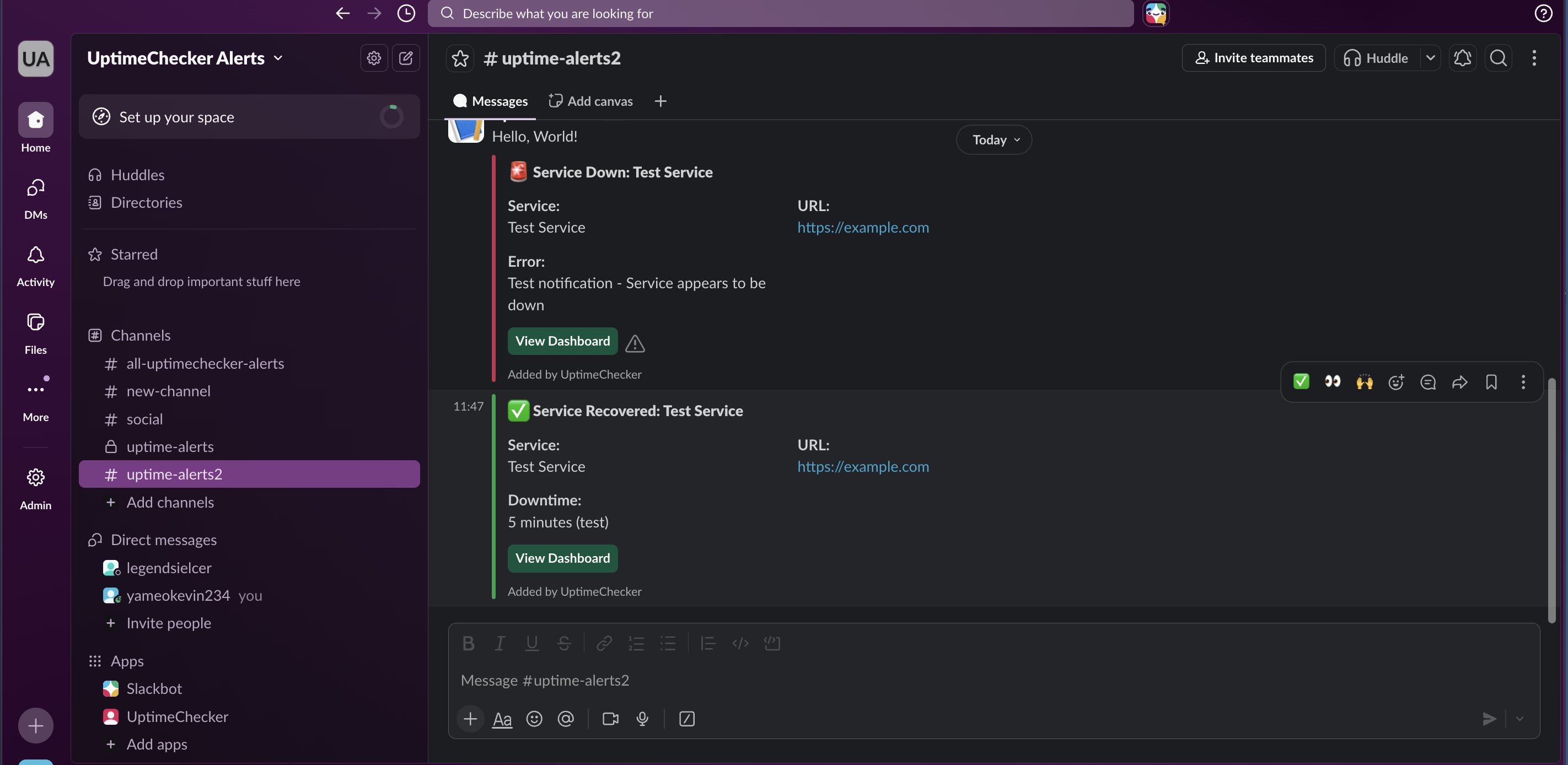Screen dimensions: 1568x765
Task: Toggle underline formatting in composer
Action: tap(532, 643)
